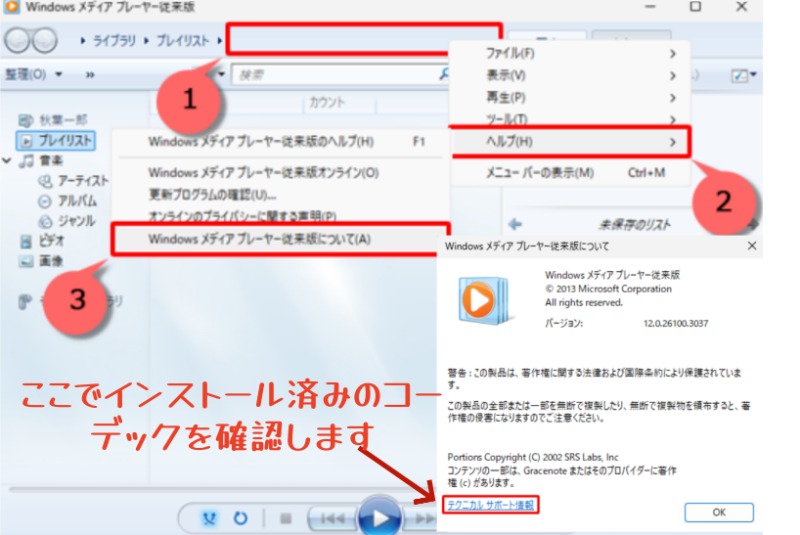Toggle shuffle in playback controls
This screenshot has width=800, height=535.
click(209, 519)
